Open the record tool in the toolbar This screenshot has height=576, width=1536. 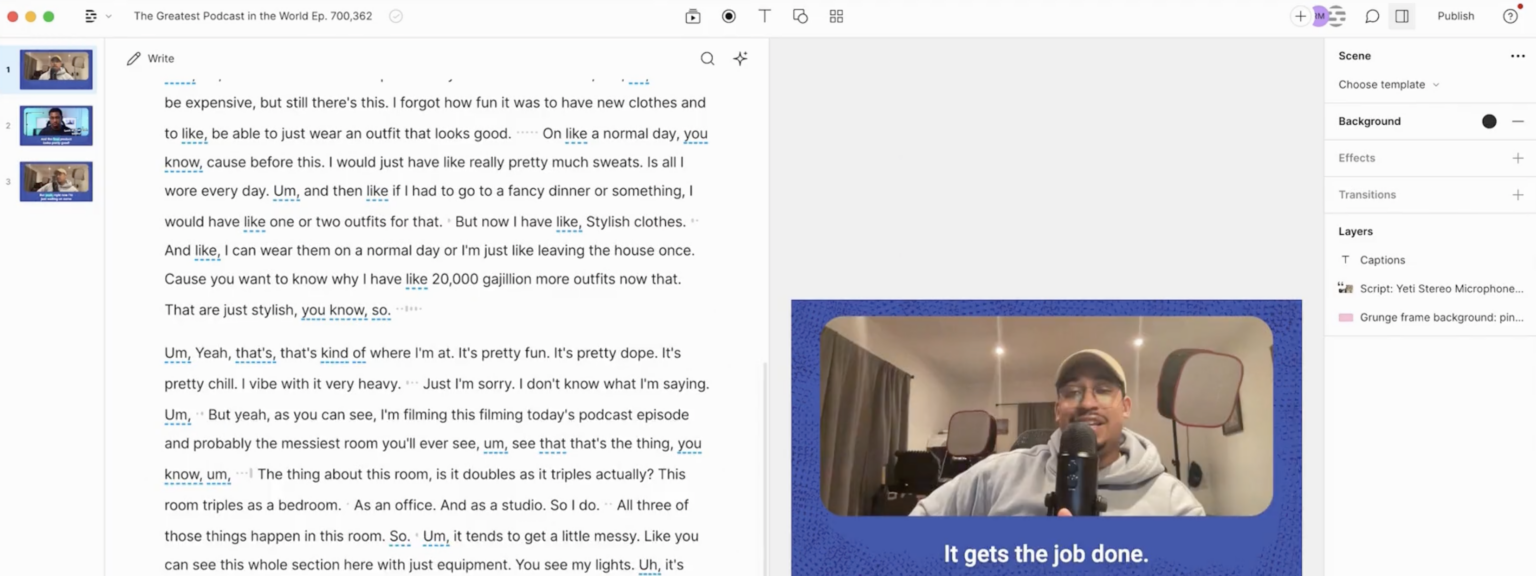tap(728, 16)
